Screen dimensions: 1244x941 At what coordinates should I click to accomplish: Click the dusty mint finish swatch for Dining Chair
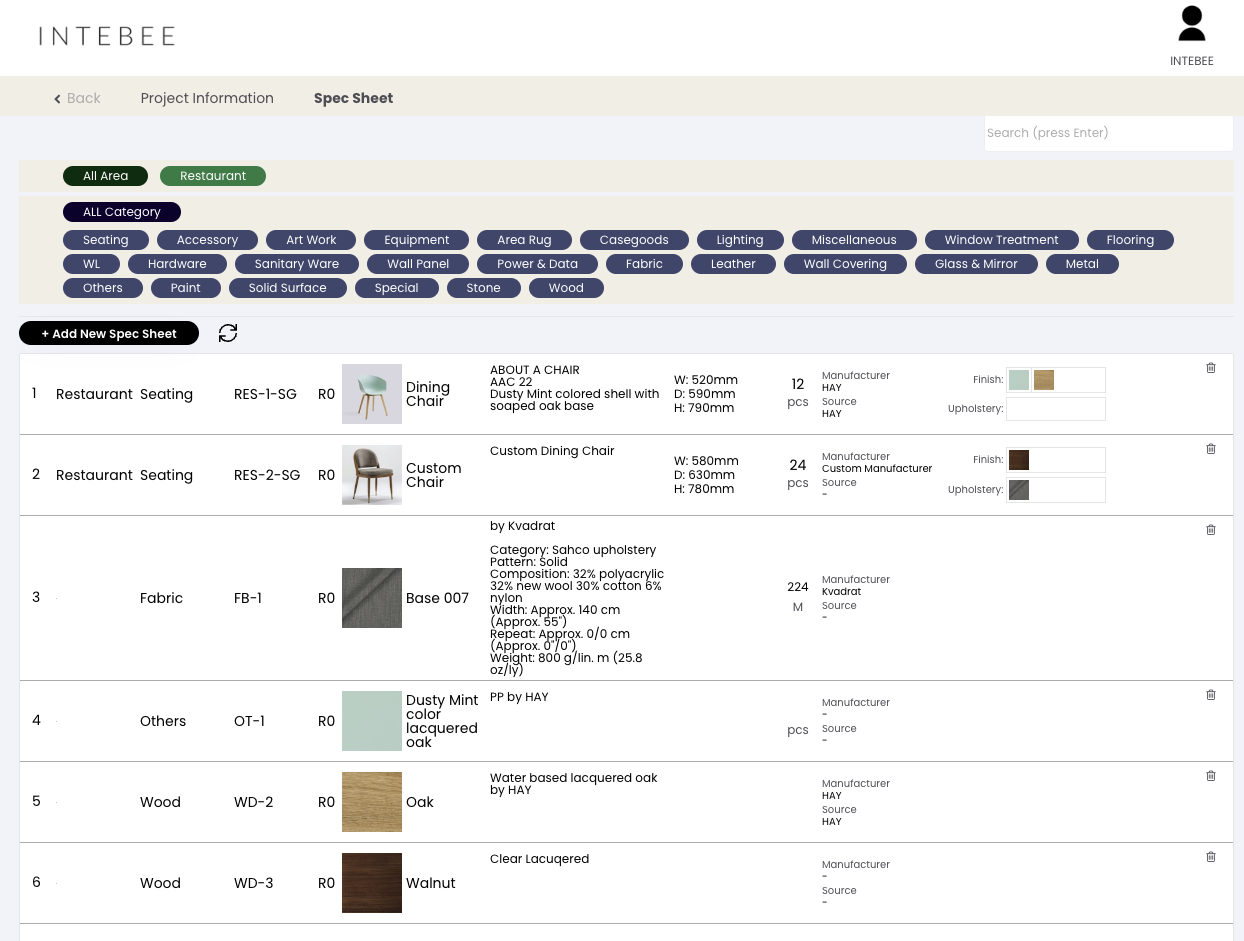[1019, 380]
